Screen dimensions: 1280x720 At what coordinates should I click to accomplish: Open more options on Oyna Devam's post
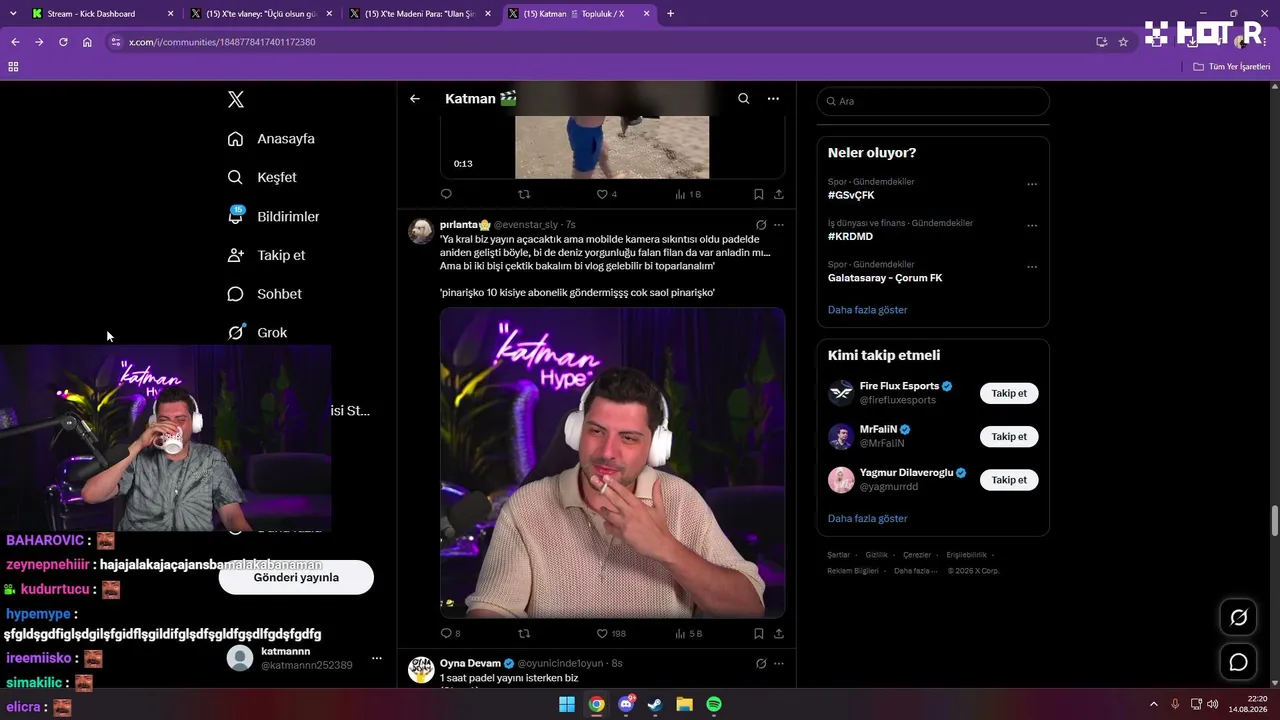click(779, 663)
